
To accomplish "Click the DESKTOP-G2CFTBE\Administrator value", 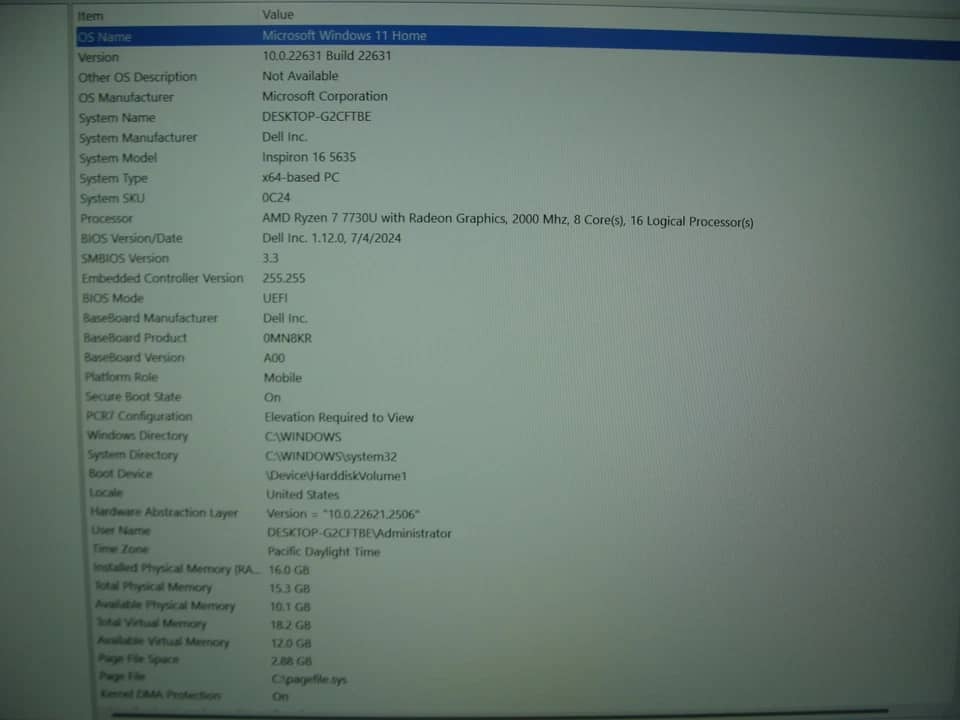I will (x=359, y=533).
